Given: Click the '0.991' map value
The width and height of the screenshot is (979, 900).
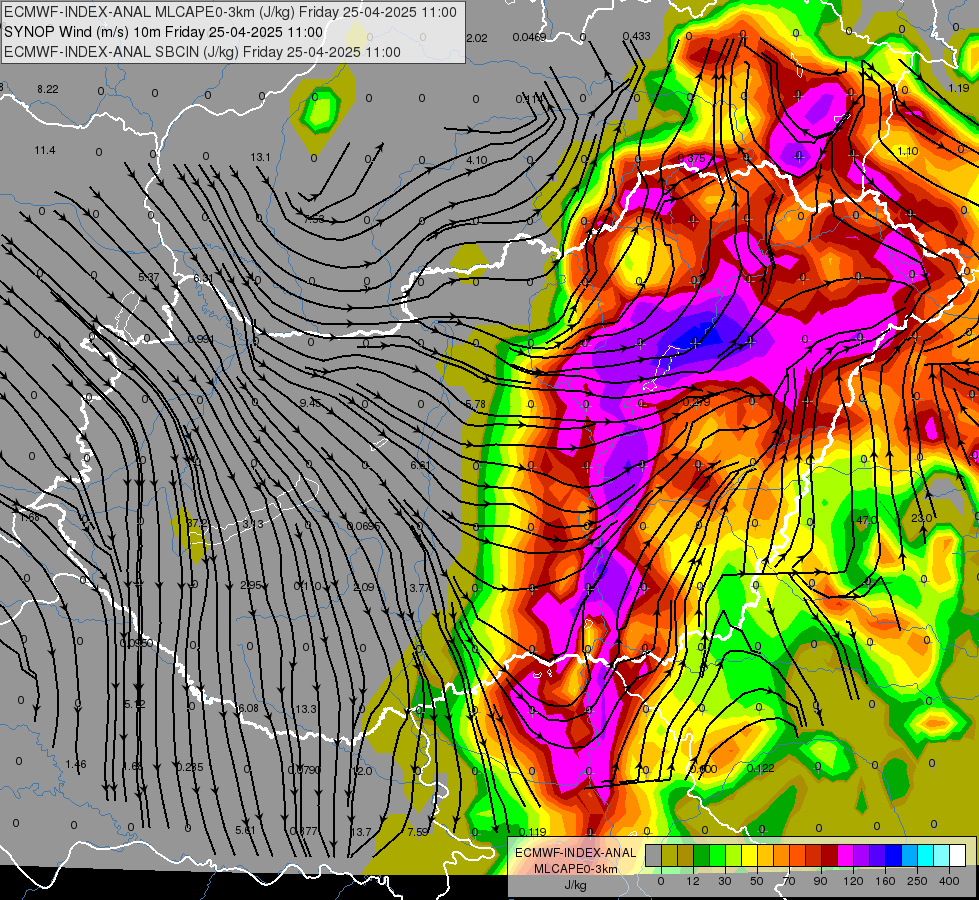Looking at the screenshot, I should coord(201,339).
